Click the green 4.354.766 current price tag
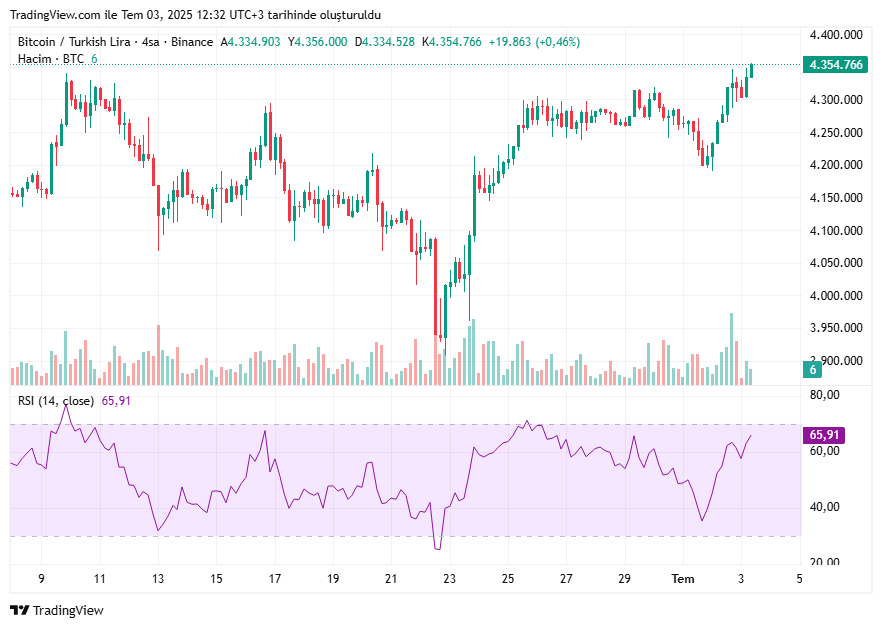882x628 pixels. coord(836,65)
